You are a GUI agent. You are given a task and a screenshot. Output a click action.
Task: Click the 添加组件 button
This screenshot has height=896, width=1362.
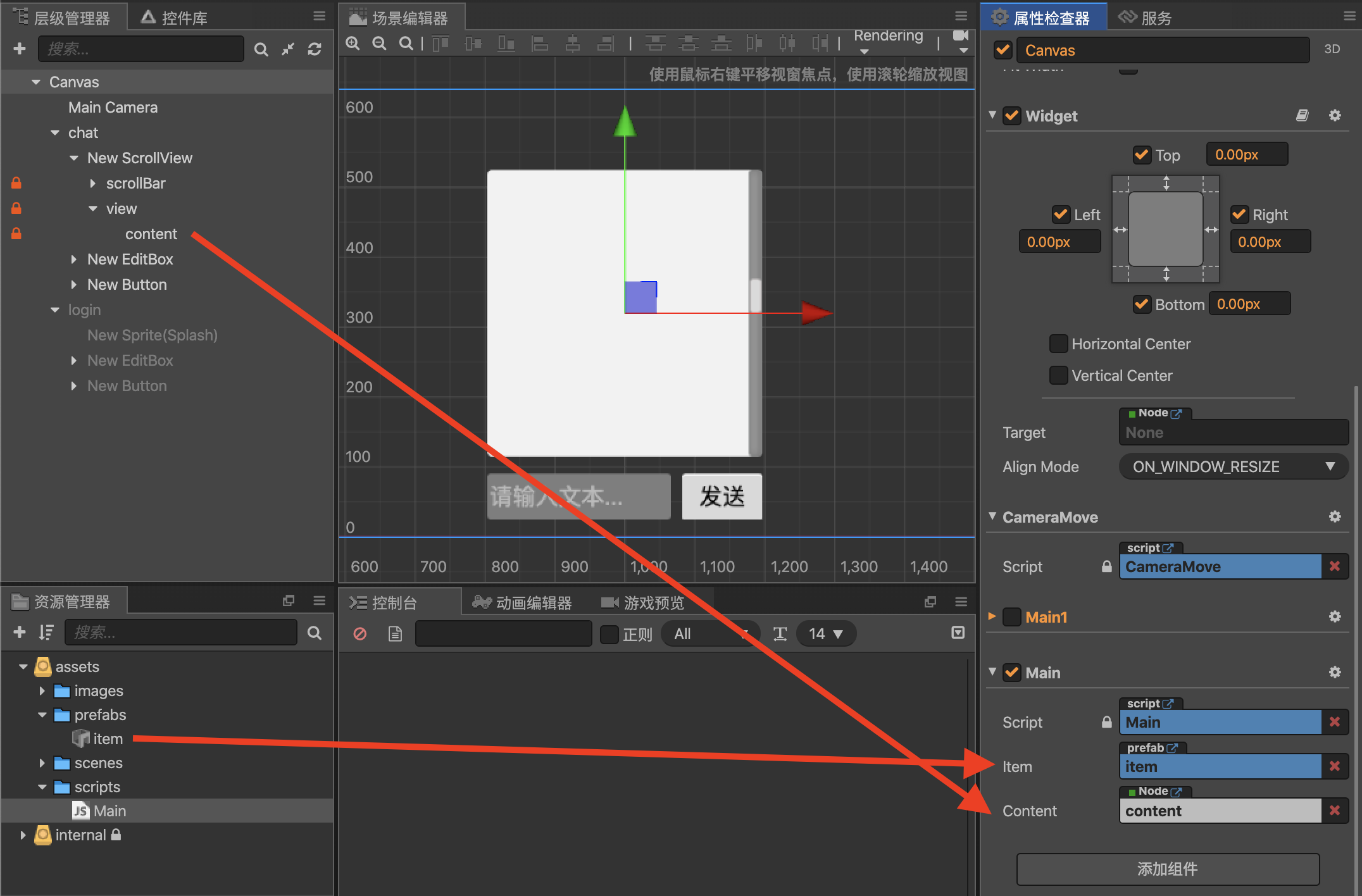[x=1168, y=869]
